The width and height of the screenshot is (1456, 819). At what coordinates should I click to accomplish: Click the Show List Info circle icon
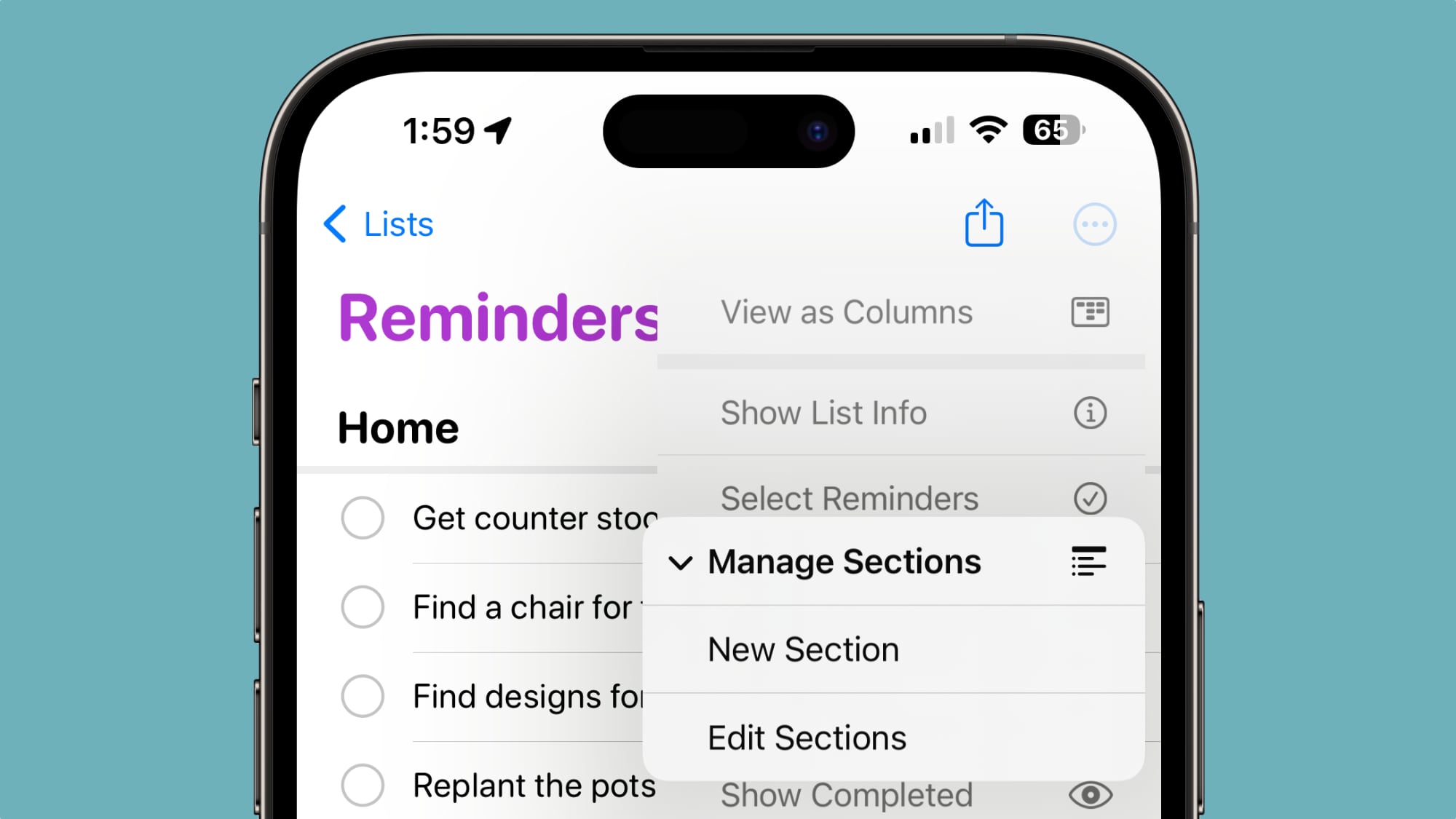click(1088, 411)
